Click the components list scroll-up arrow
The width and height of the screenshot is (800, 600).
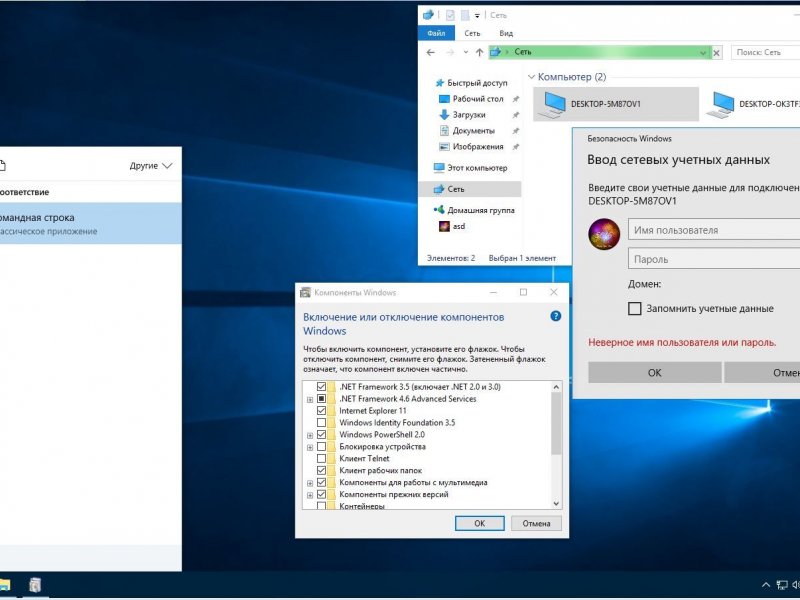coord(556,387)
